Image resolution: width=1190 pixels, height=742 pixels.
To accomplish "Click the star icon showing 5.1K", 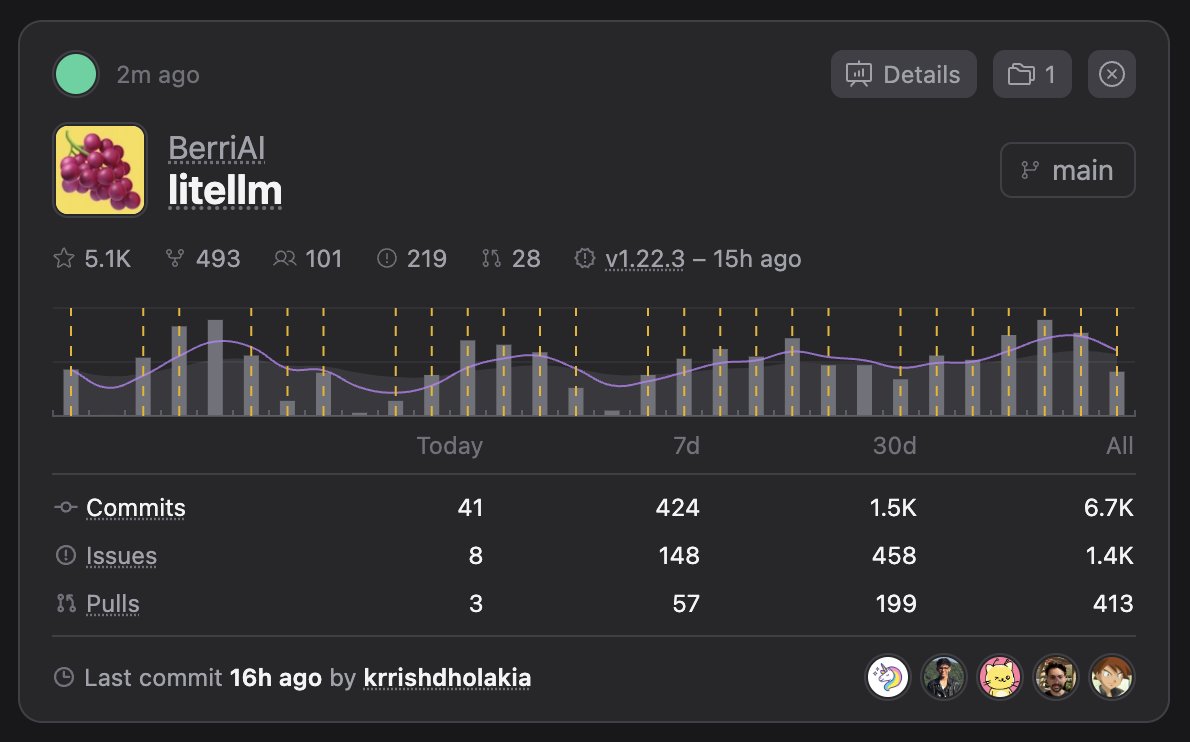I will coord(64,259).
